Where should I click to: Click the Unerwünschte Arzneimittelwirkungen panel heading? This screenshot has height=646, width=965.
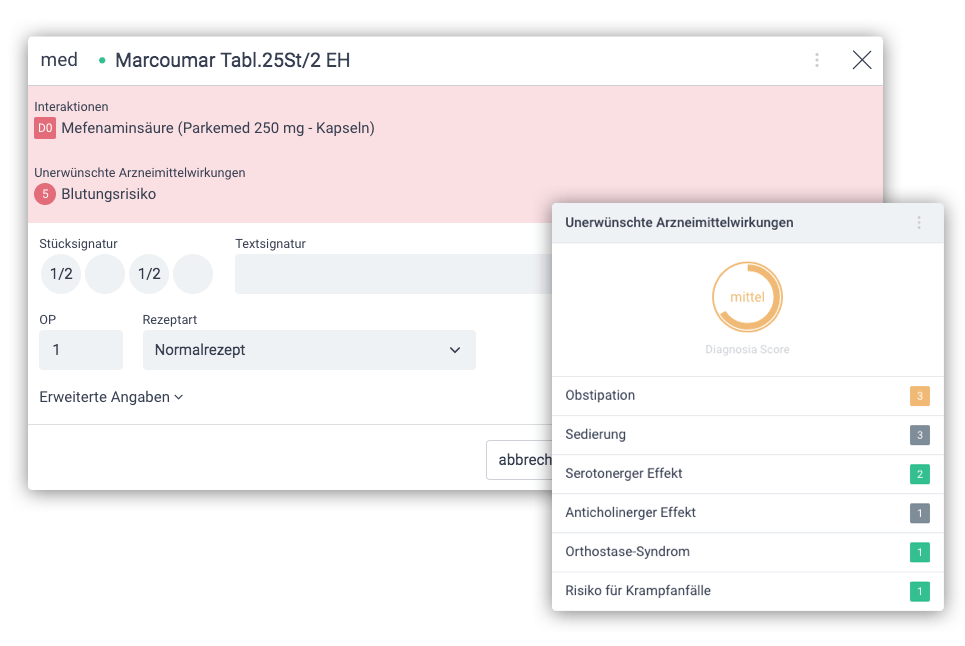tap(679, 223)
